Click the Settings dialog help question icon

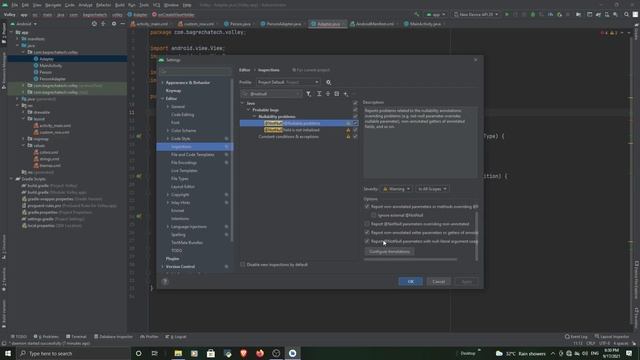click(165, 282)
